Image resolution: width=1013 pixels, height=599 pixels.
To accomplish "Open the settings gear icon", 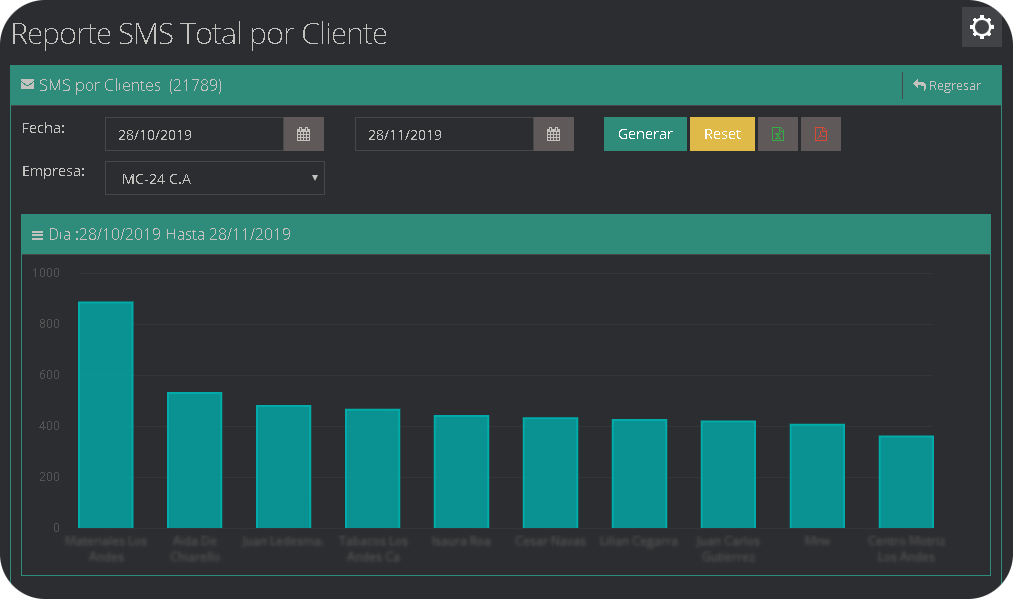I will [981, 27].
